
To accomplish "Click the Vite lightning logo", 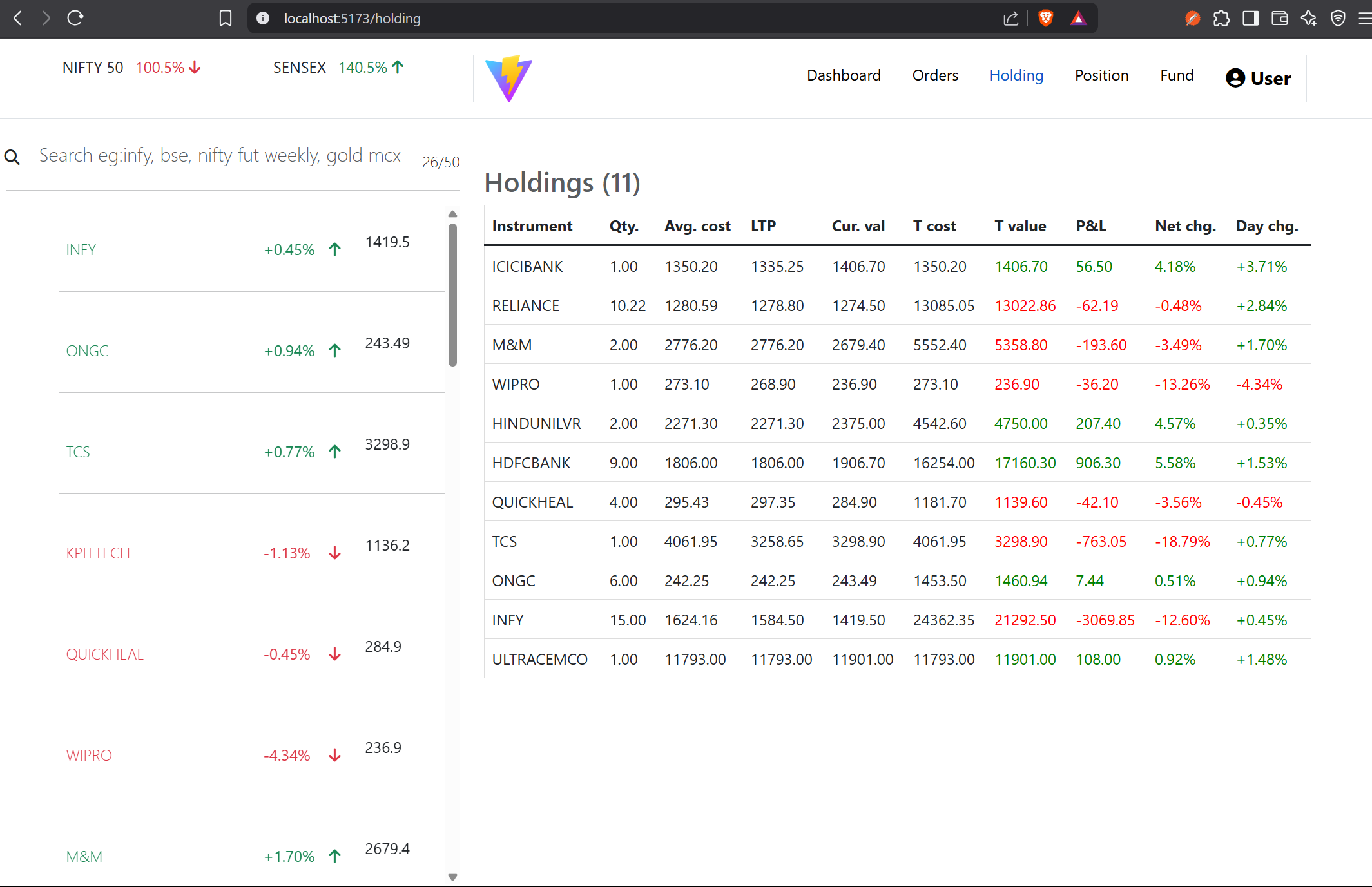I will (x=508, y=78).
